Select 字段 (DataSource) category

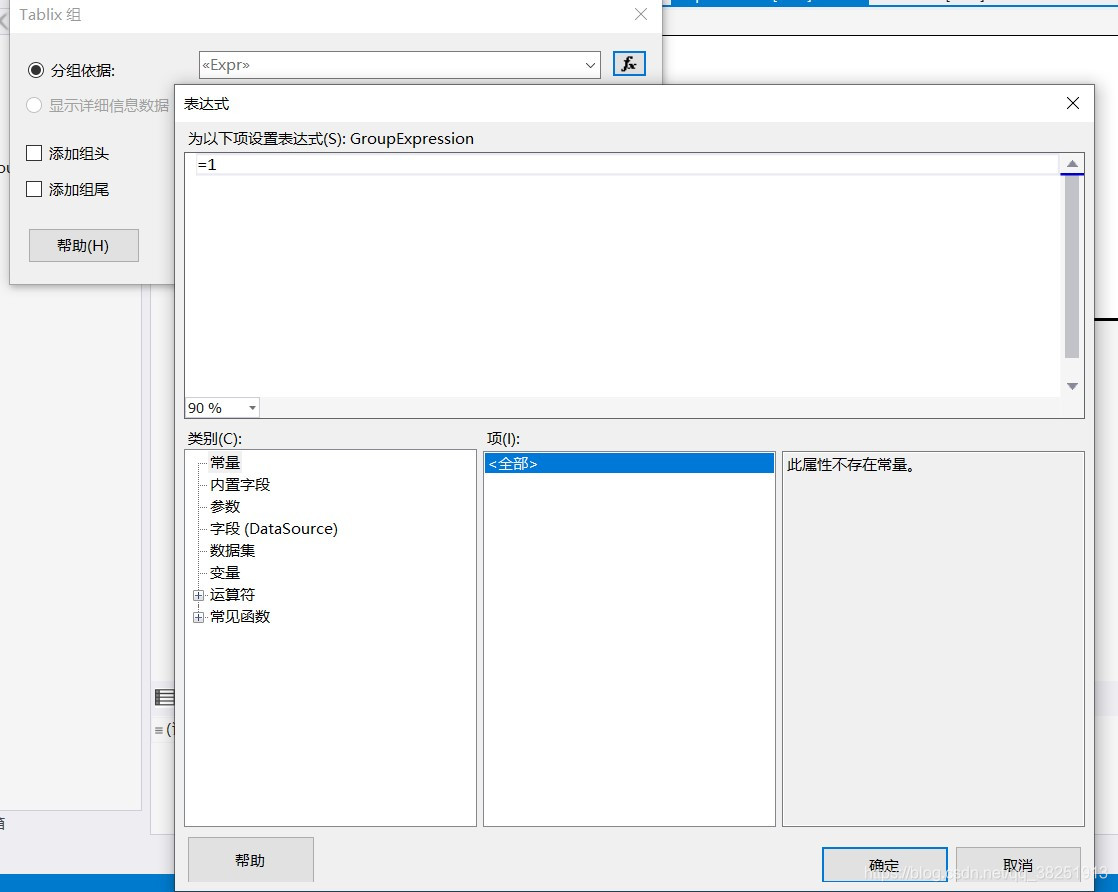270,528
